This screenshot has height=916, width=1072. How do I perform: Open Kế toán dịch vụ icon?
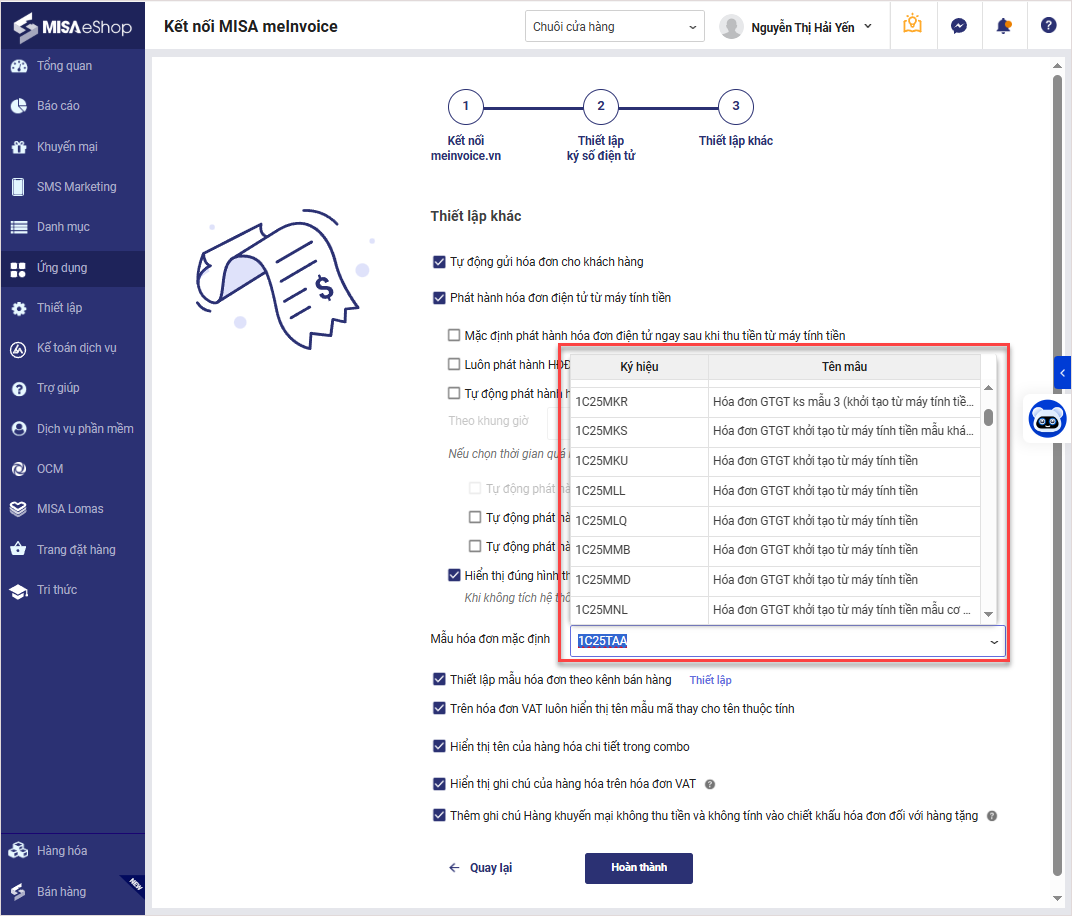pyautogui.click(x=19, y=349)
